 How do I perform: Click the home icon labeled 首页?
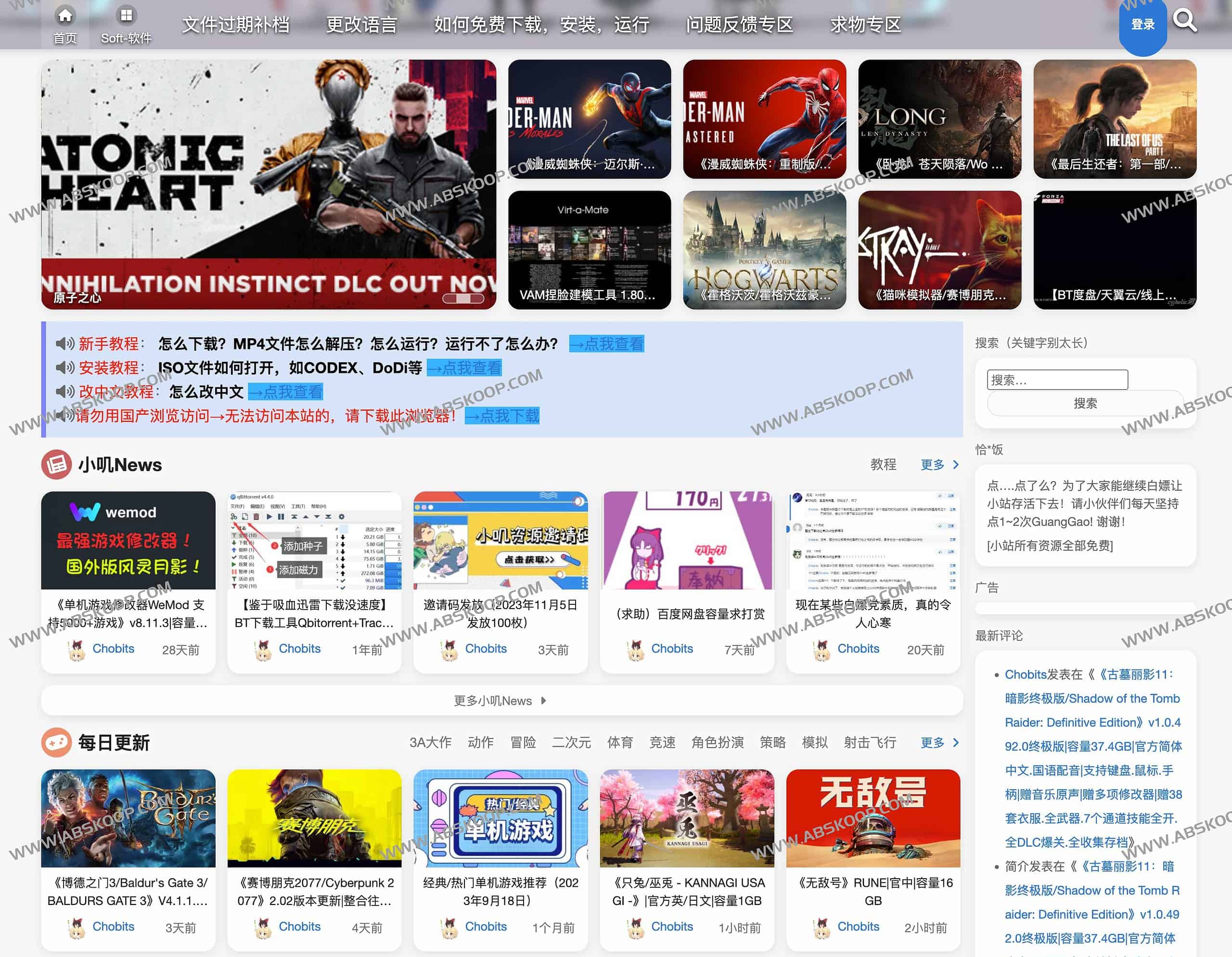pyautogui.click(x=65, y=16)
